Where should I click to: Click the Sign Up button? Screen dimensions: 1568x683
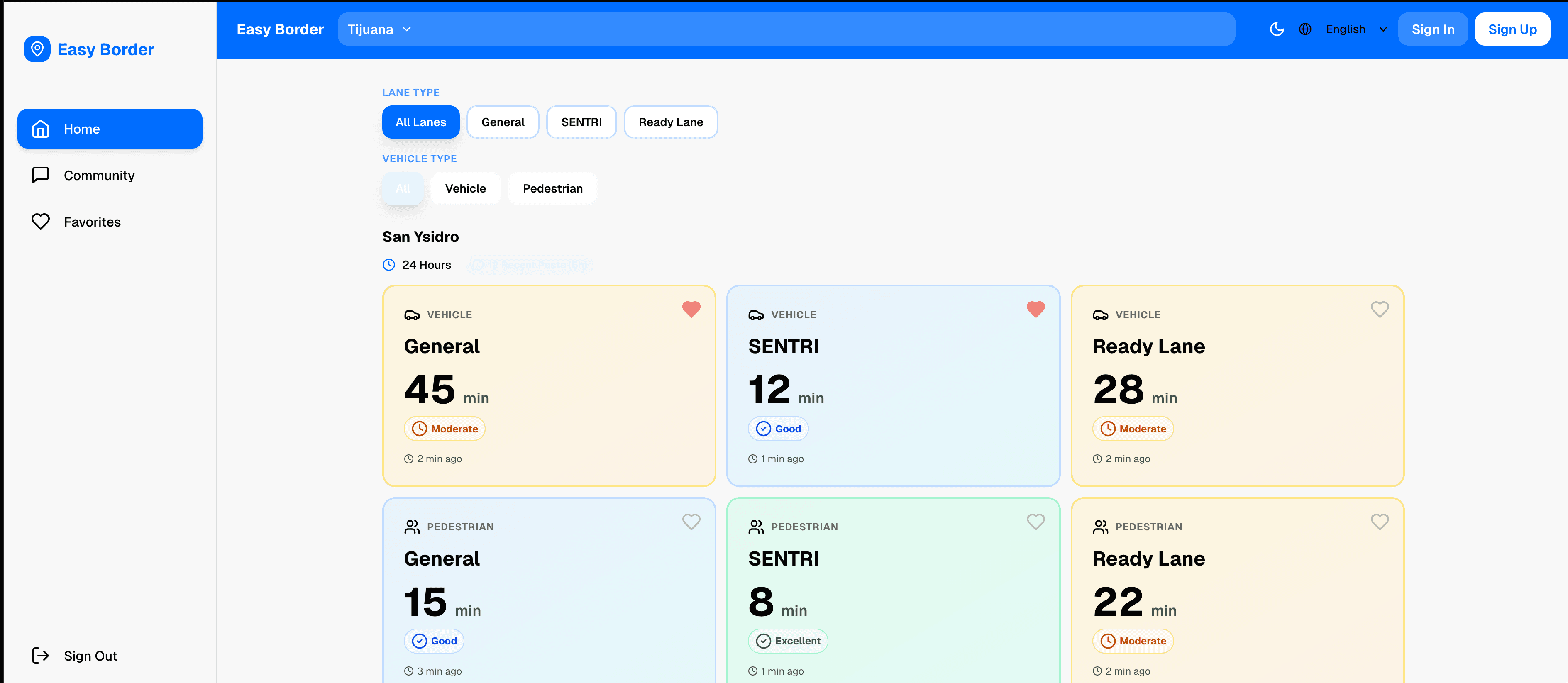(x=1512, y=29)
